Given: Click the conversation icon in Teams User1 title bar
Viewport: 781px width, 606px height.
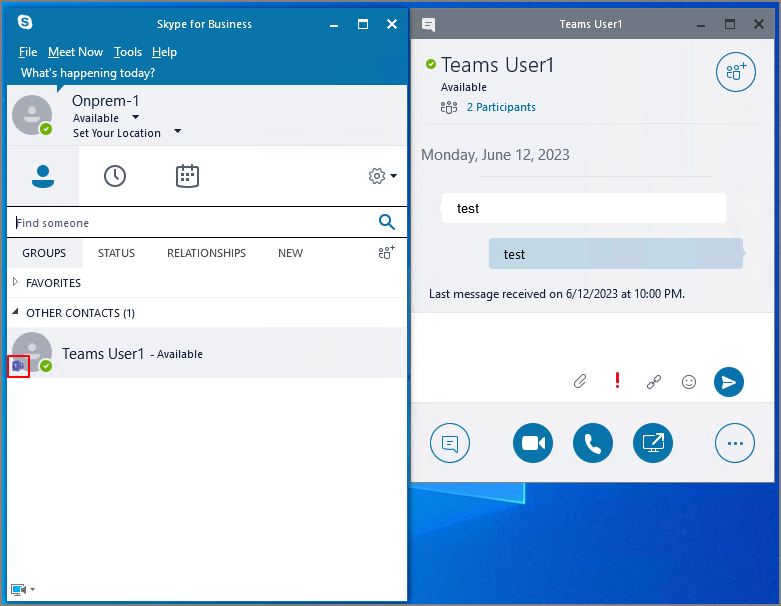Looking at the screenshot, I should (x=428, y=24).
